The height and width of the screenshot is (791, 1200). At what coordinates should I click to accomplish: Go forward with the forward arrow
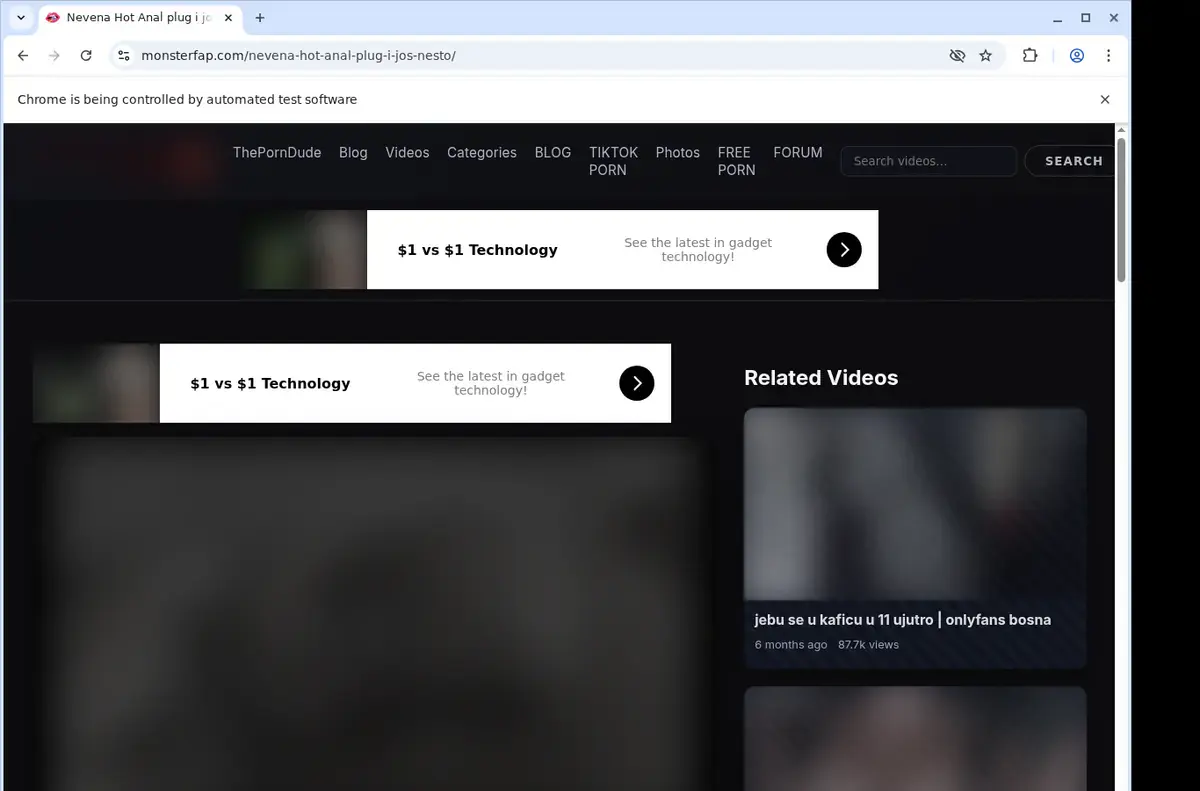point(54,56)
